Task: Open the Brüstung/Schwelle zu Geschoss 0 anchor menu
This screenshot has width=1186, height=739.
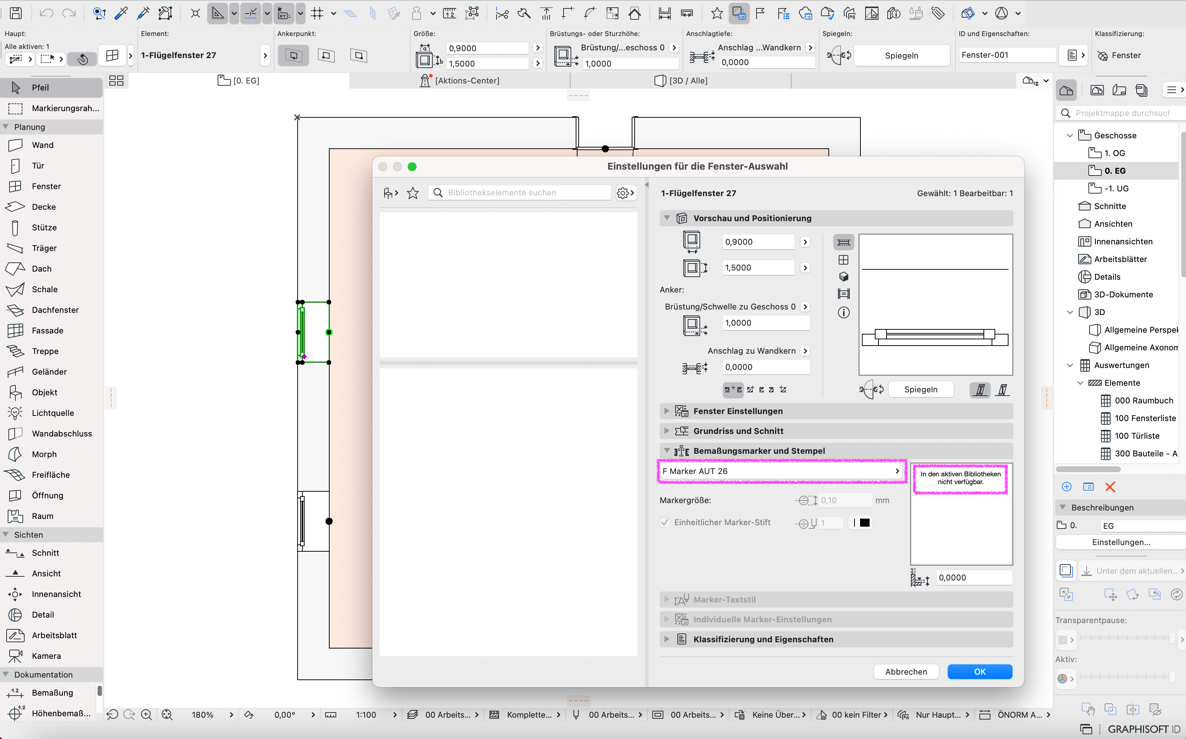Action: pos(805,306)
